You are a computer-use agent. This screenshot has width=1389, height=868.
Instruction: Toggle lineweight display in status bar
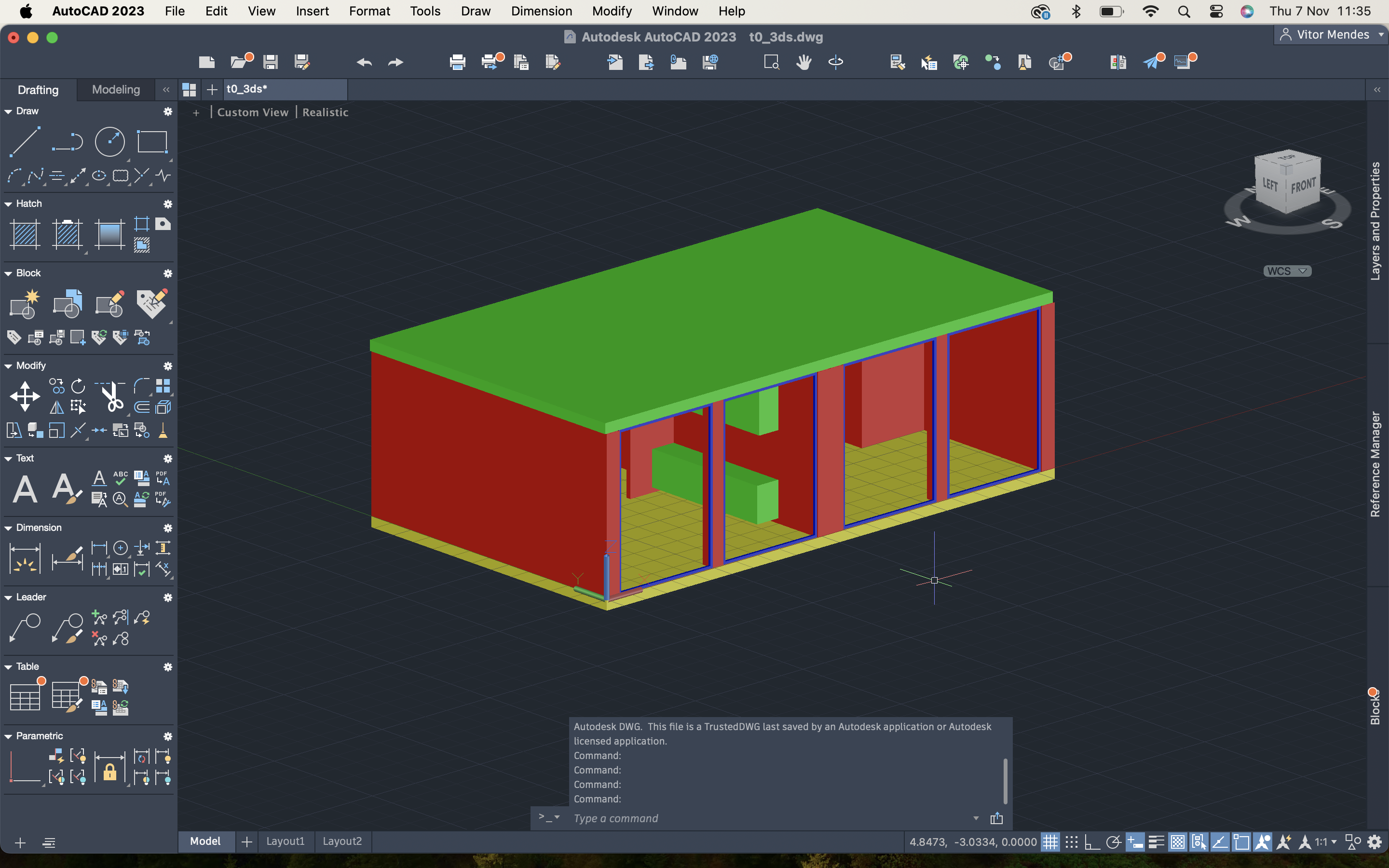pos(1156,842)
